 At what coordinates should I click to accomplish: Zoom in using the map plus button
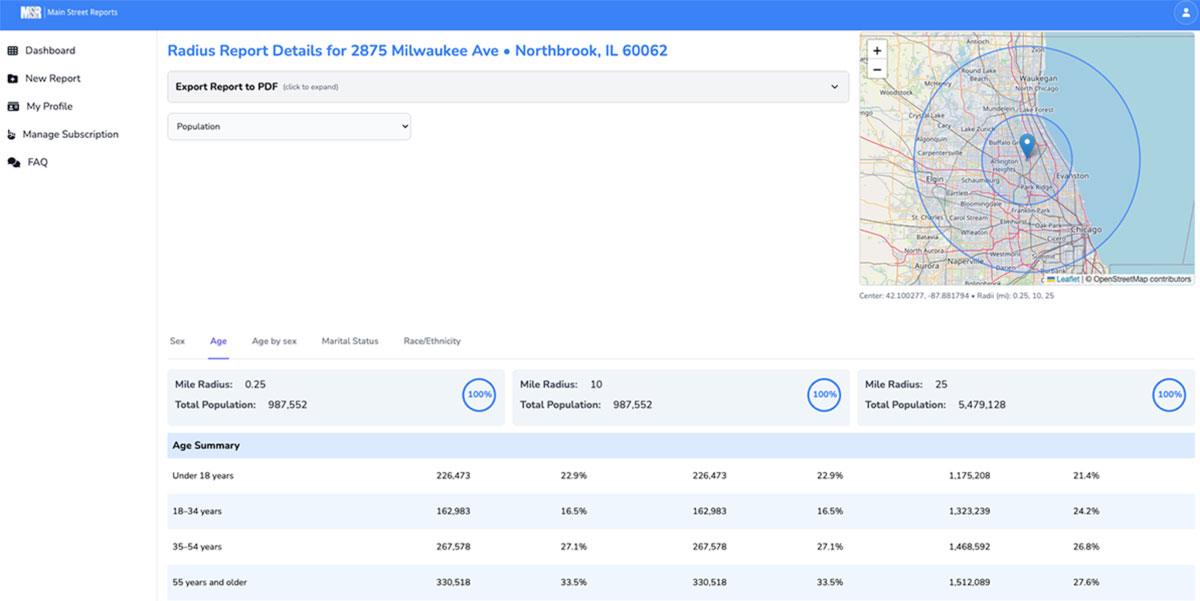876,49
